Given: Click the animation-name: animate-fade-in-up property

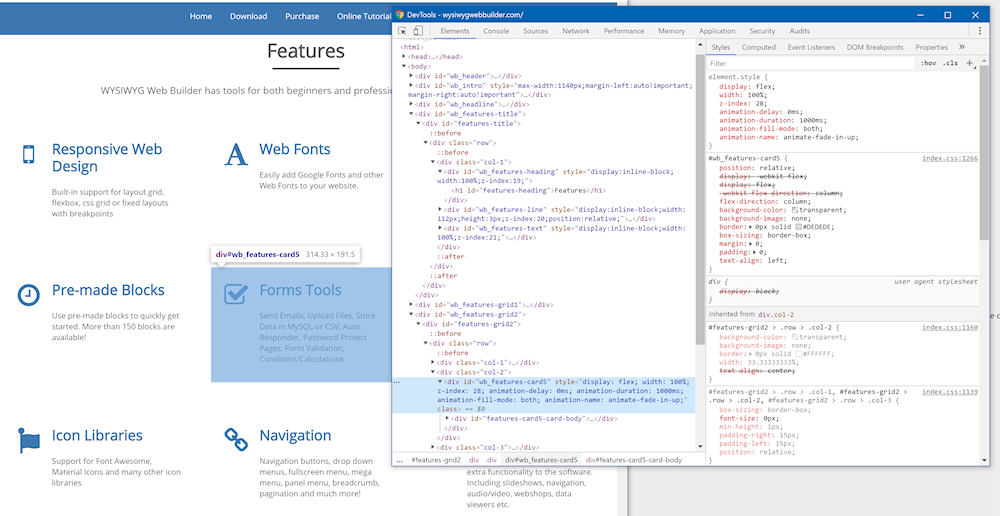Looking at the screenshot, I should pos(789,136).
